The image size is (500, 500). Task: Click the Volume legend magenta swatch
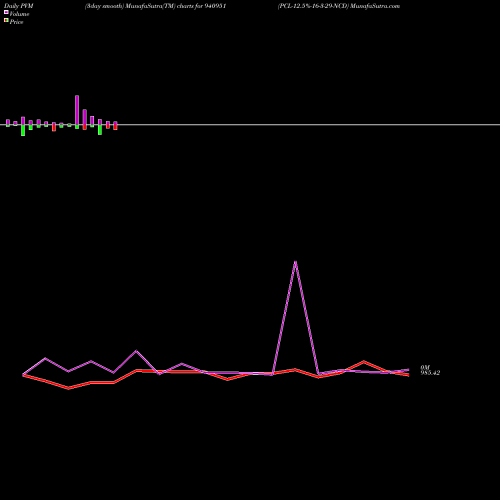6,12
